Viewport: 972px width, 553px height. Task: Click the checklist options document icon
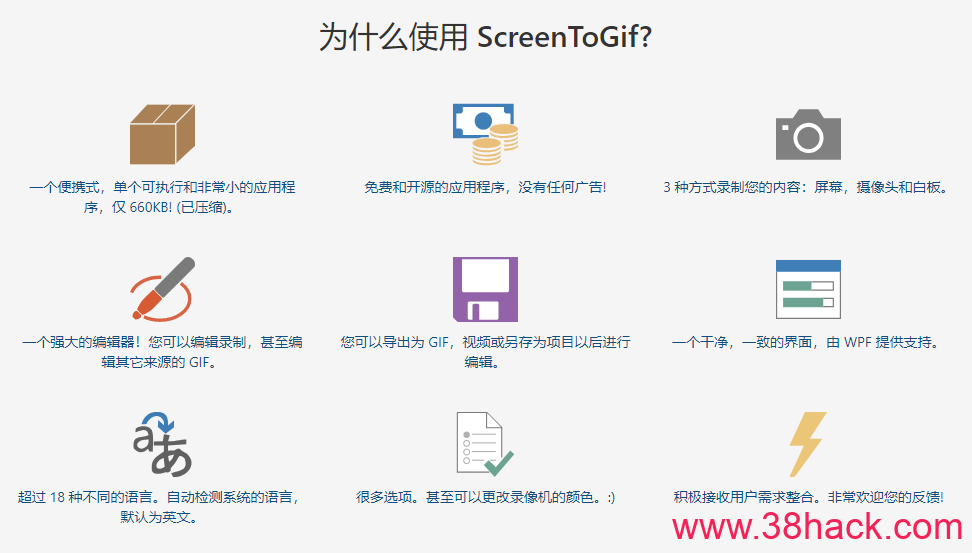point(485,444)
